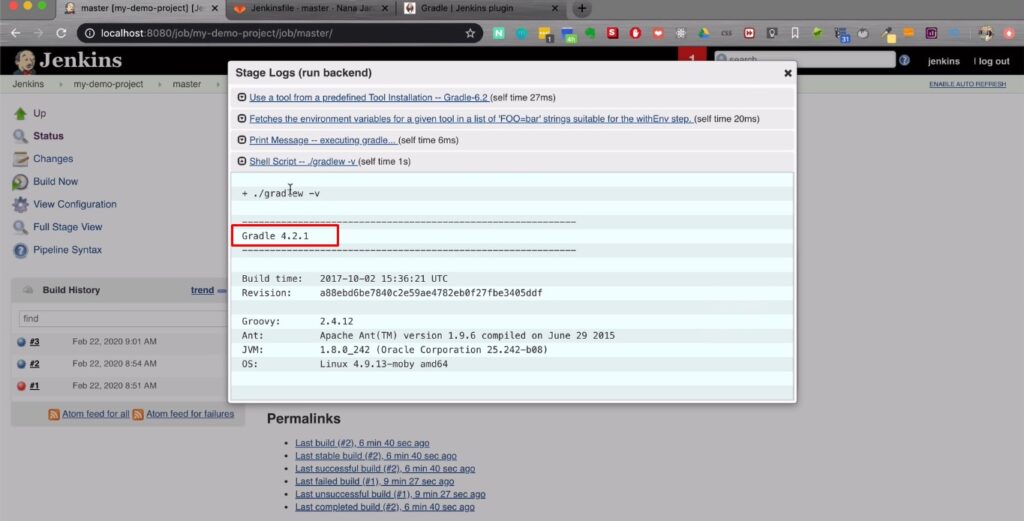Click the search help question mark icon
The height and width of the screenshot is (521, 1024).
(x=904, y=60)
